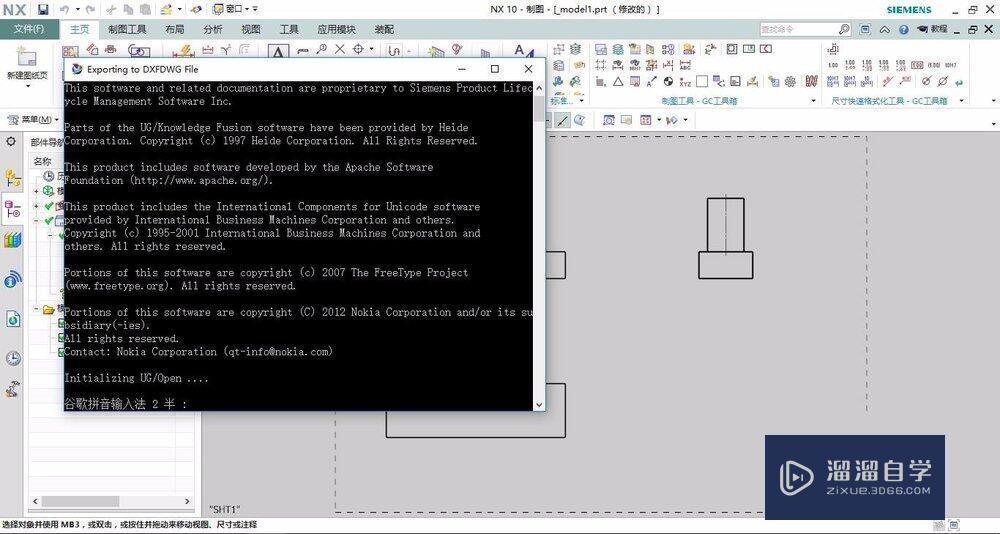Click the navigator horizontal scrollbar left arrow
This screenshot has height=534, width=1000.
(x=36, y=501)
